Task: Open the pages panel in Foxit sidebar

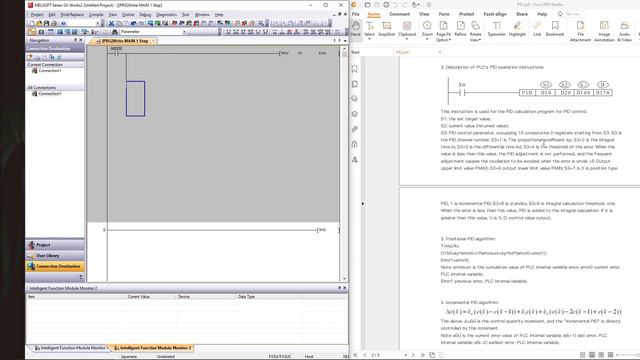Action: click(355, 84)
